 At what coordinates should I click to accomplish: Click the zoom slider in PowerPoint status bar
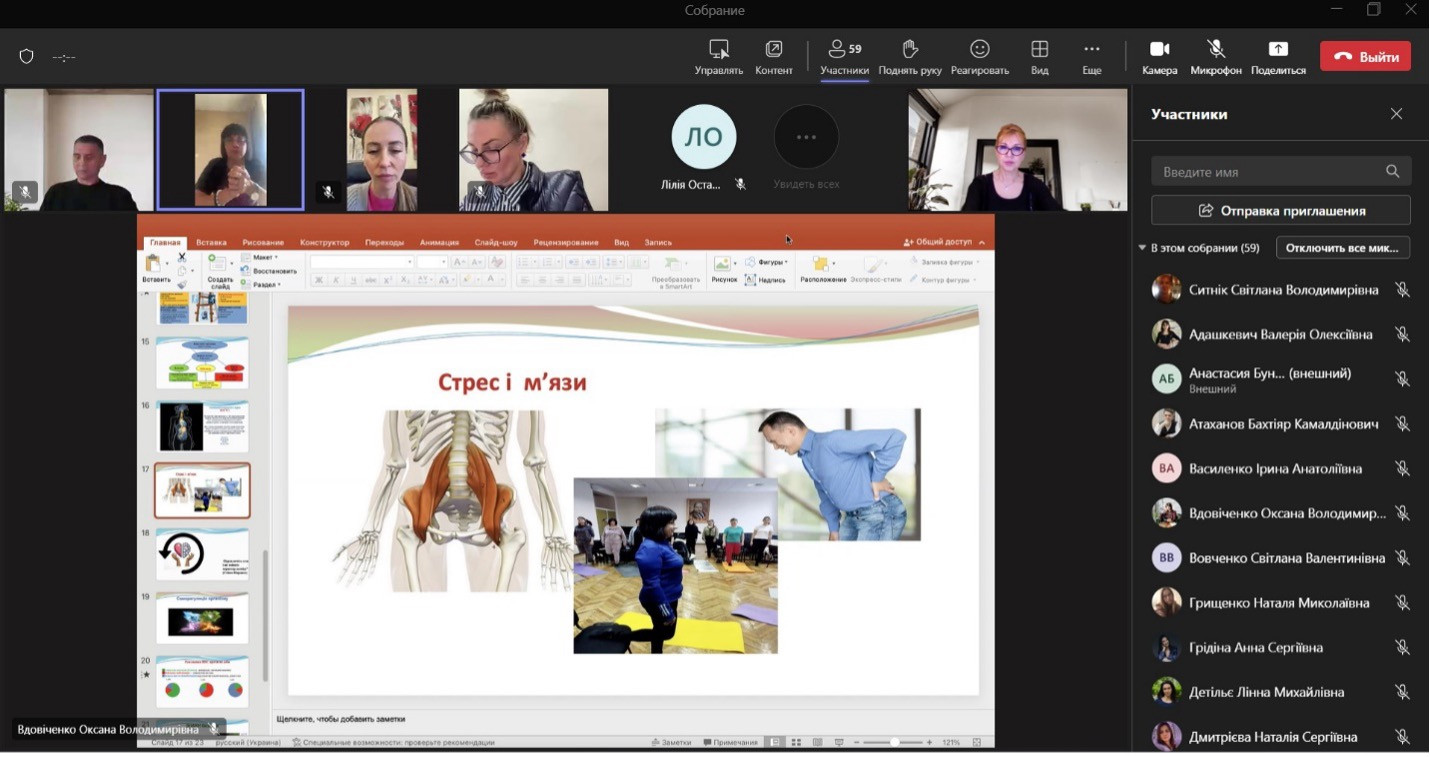(892, 742)
